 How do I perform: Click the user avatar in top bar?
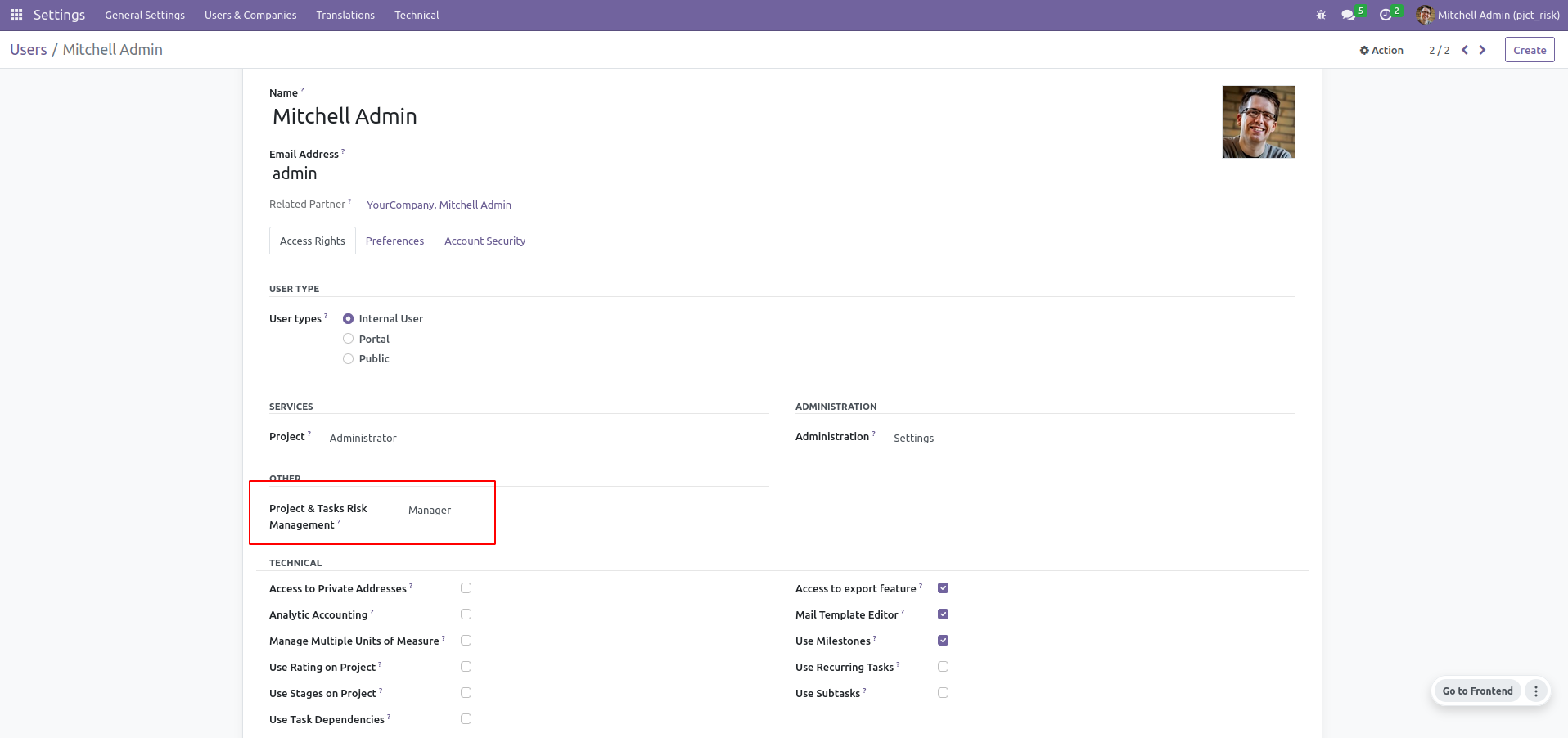click(x=1425, y=15)
